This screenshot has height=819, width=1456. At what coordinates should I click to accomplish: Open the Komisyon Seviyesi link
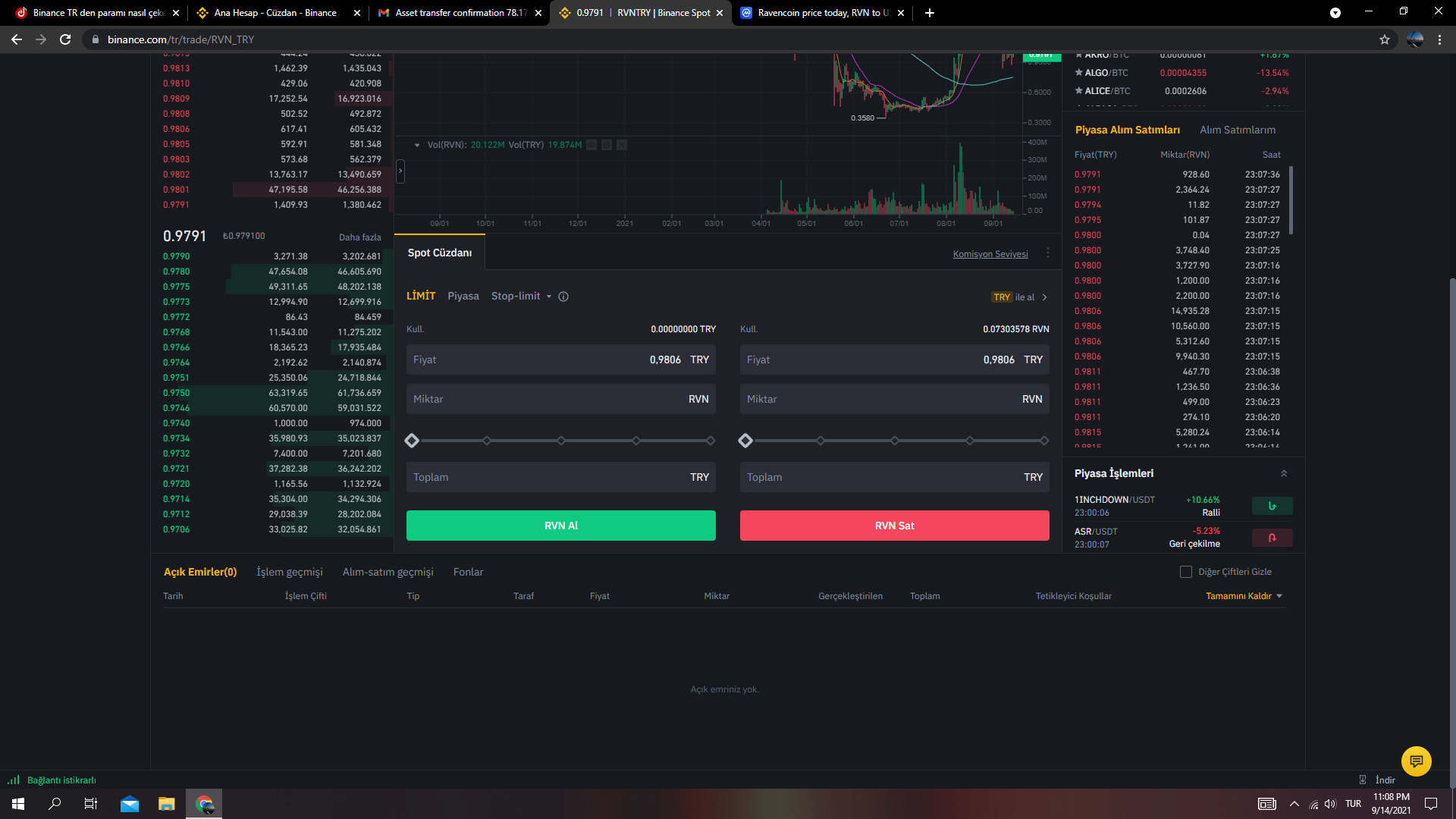pyautogui.click(x=990, y=254)
